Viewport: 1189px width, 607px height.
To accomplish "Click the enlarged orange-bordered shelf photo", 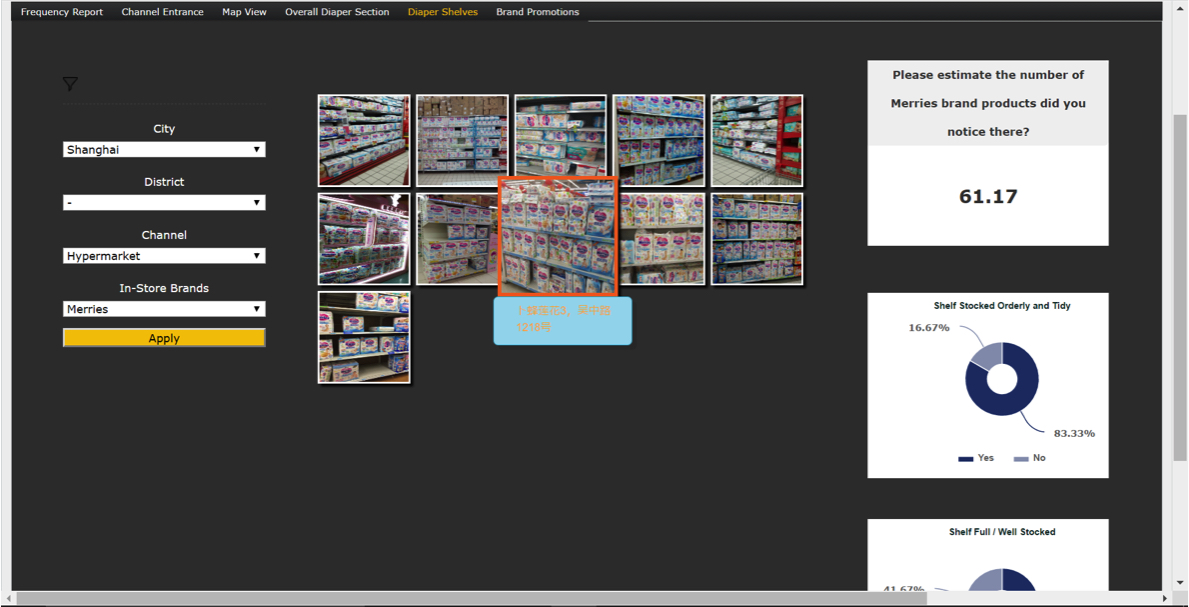I will 558,236.
